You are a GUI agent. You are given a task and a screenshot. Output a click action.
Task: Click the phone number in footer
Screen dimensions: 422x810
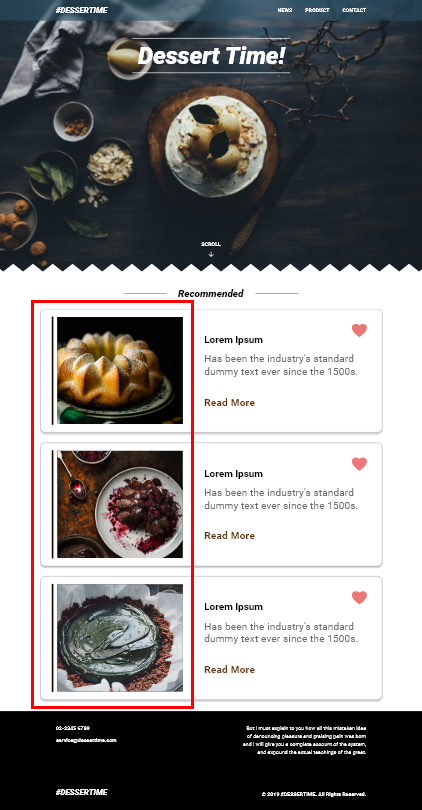tap(73, 728)
